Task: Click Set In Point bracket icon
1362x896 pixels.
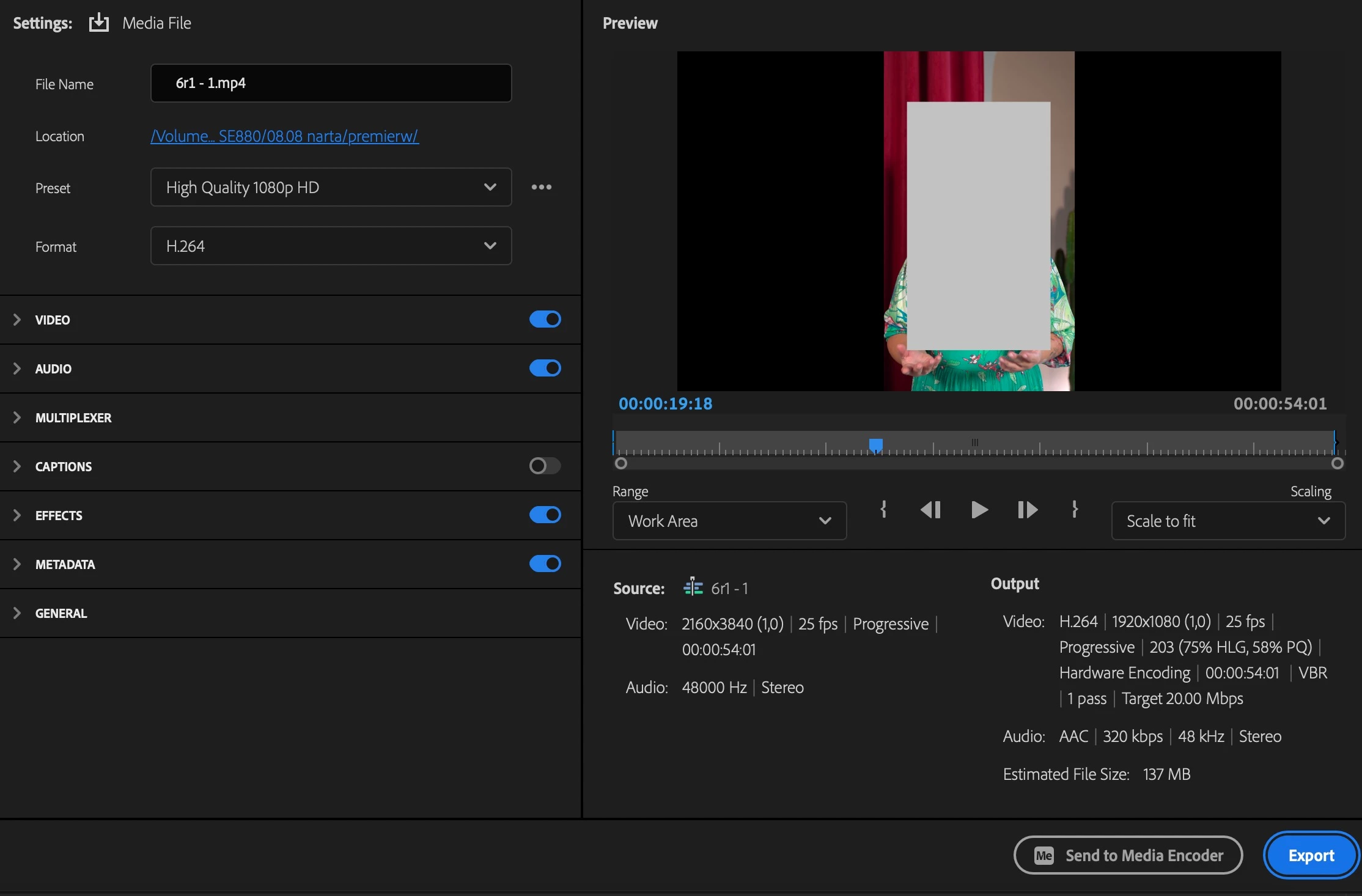Action: pos(883,509)
